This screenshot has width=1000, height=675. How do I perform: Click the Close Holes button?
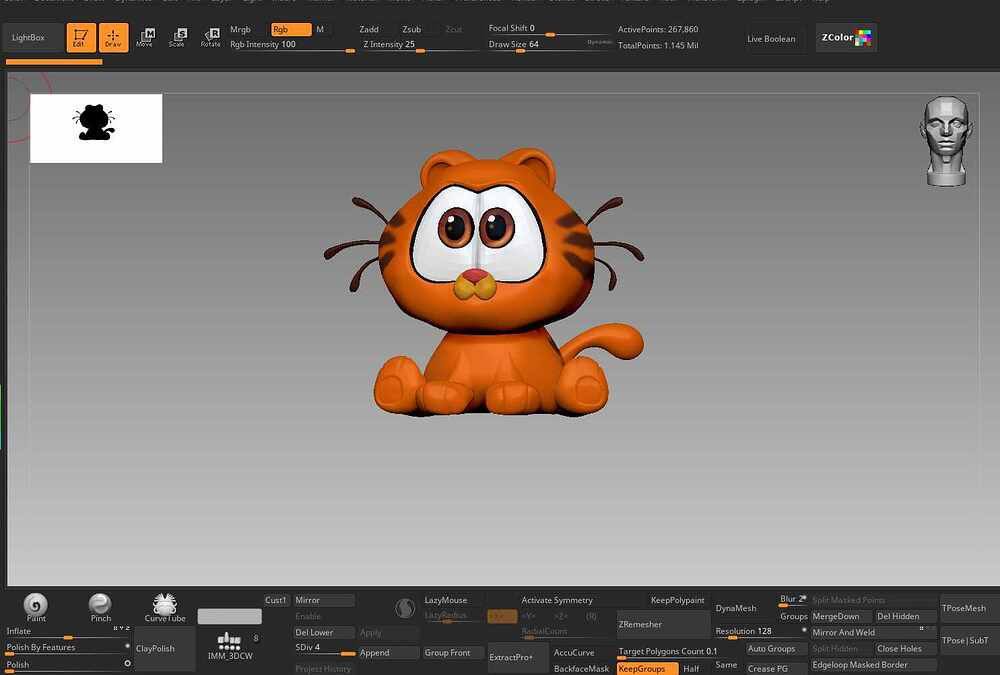[906, 649]
